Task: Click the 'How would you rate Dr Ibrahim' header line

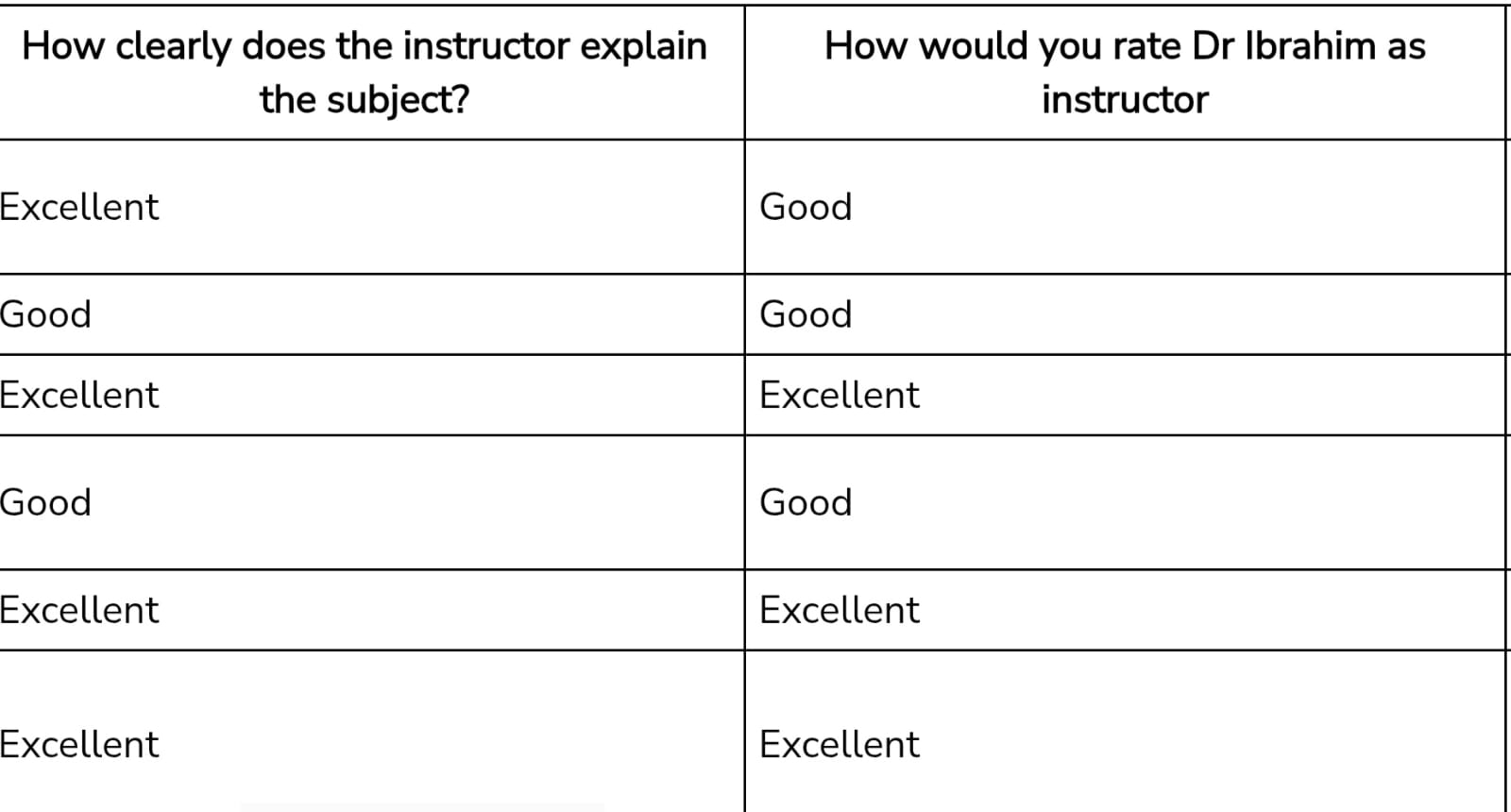Action: coord(1124,46)
